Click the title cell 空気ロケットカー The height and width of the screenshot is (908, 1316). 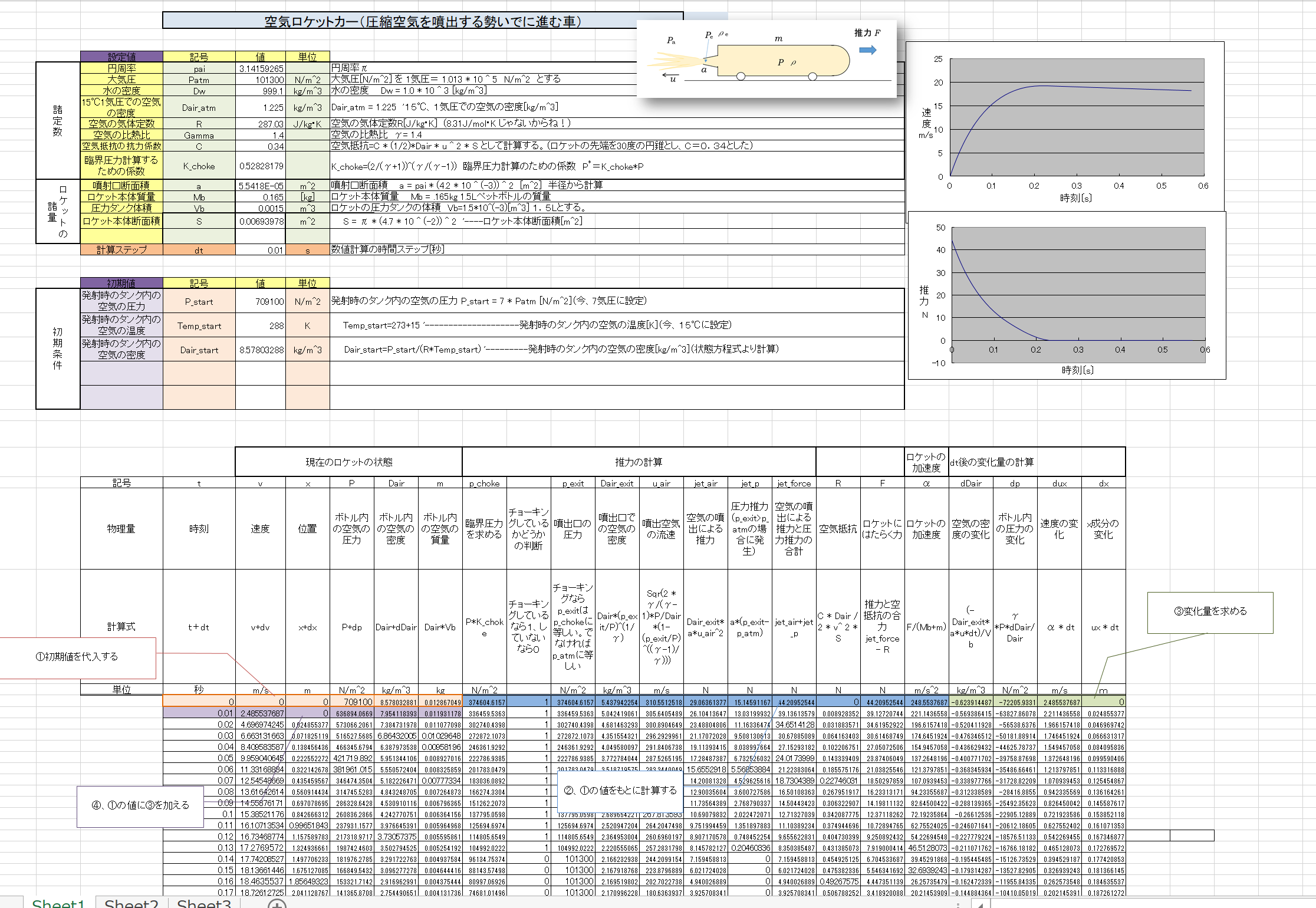[423, 21]
